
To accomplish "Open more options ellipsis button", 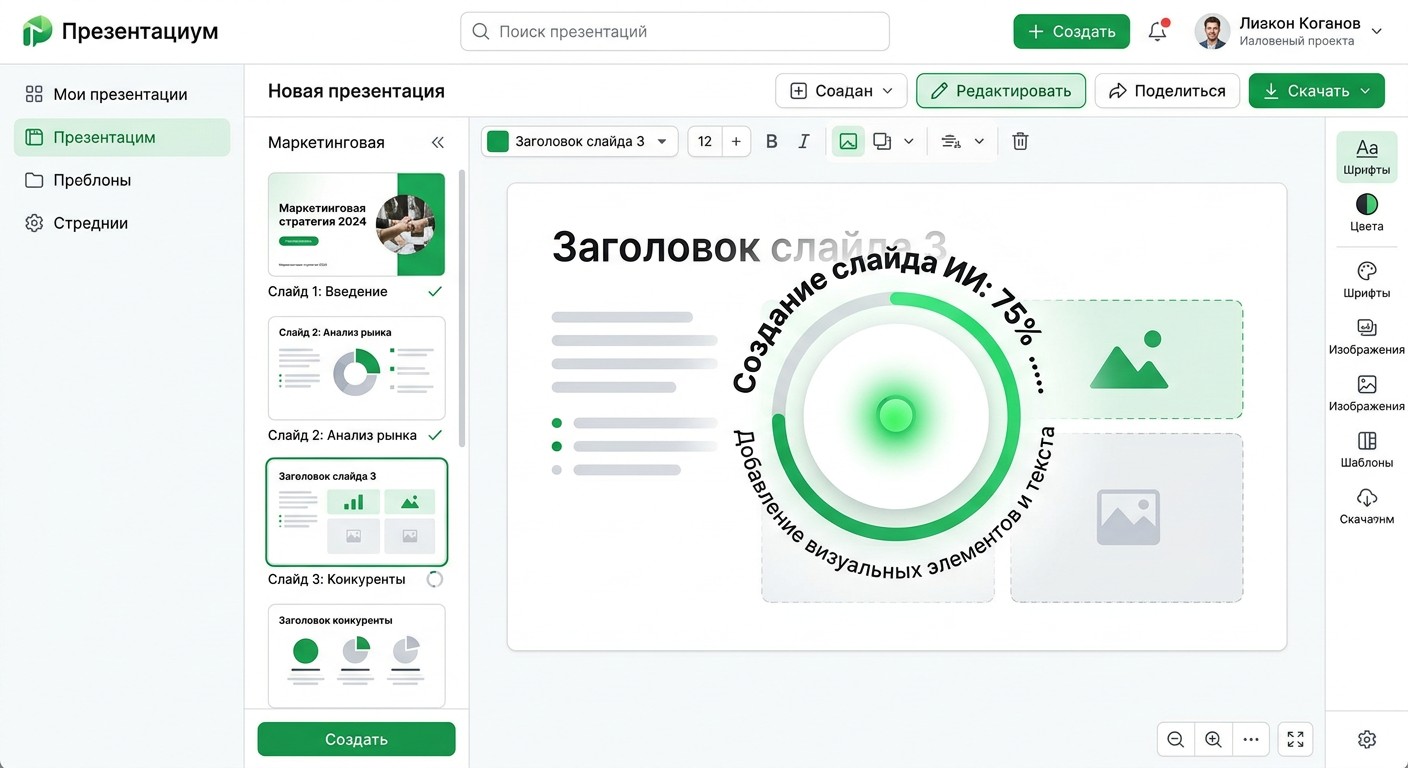I will click(x=1251, y=739).
